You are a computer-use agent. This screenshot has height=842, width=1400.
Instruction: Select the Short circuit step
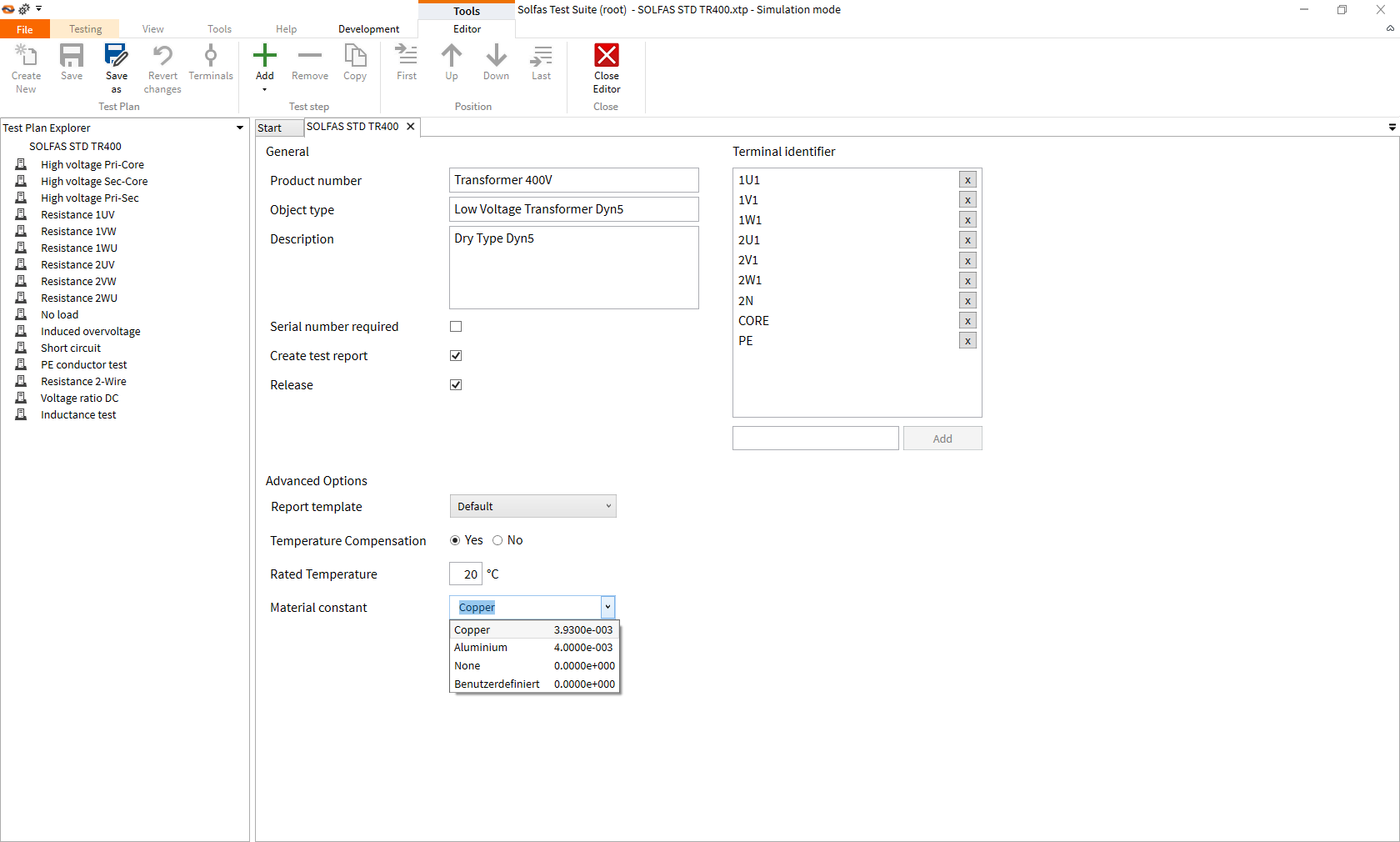pyautogui.click(x=71, y=348)
